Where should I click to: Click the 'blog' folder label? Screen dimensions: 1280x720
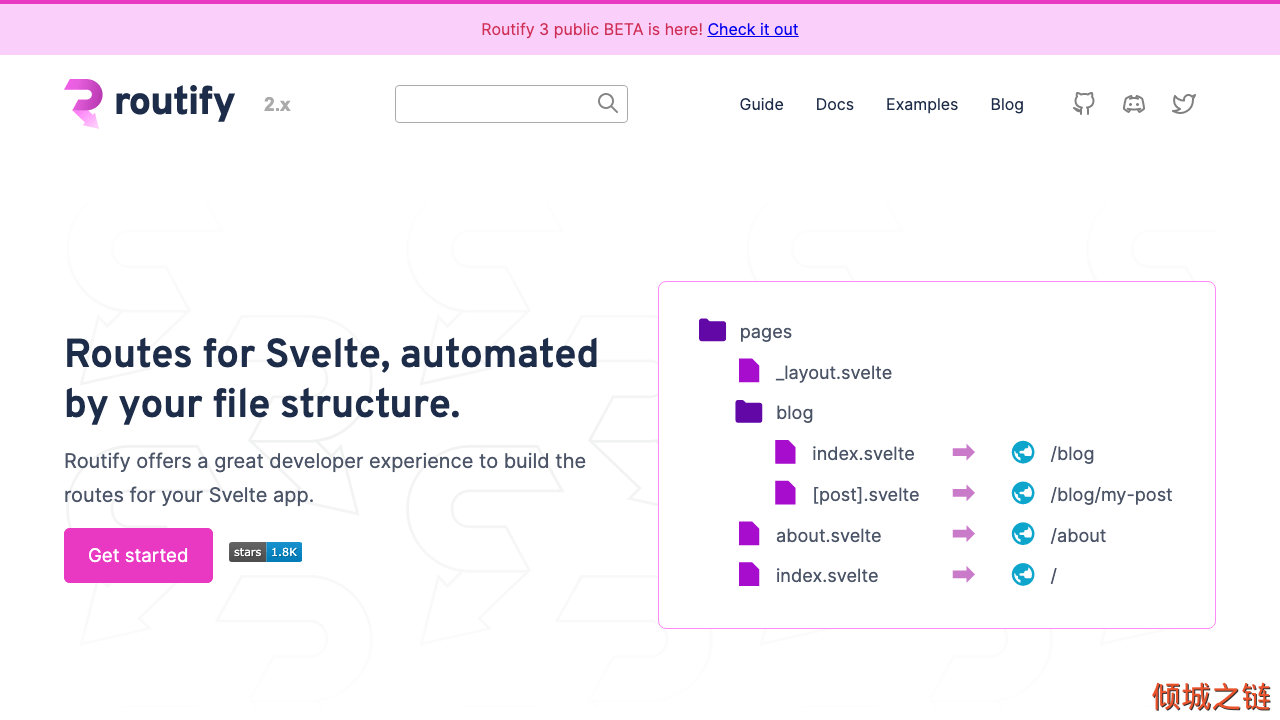pos(794,413)
